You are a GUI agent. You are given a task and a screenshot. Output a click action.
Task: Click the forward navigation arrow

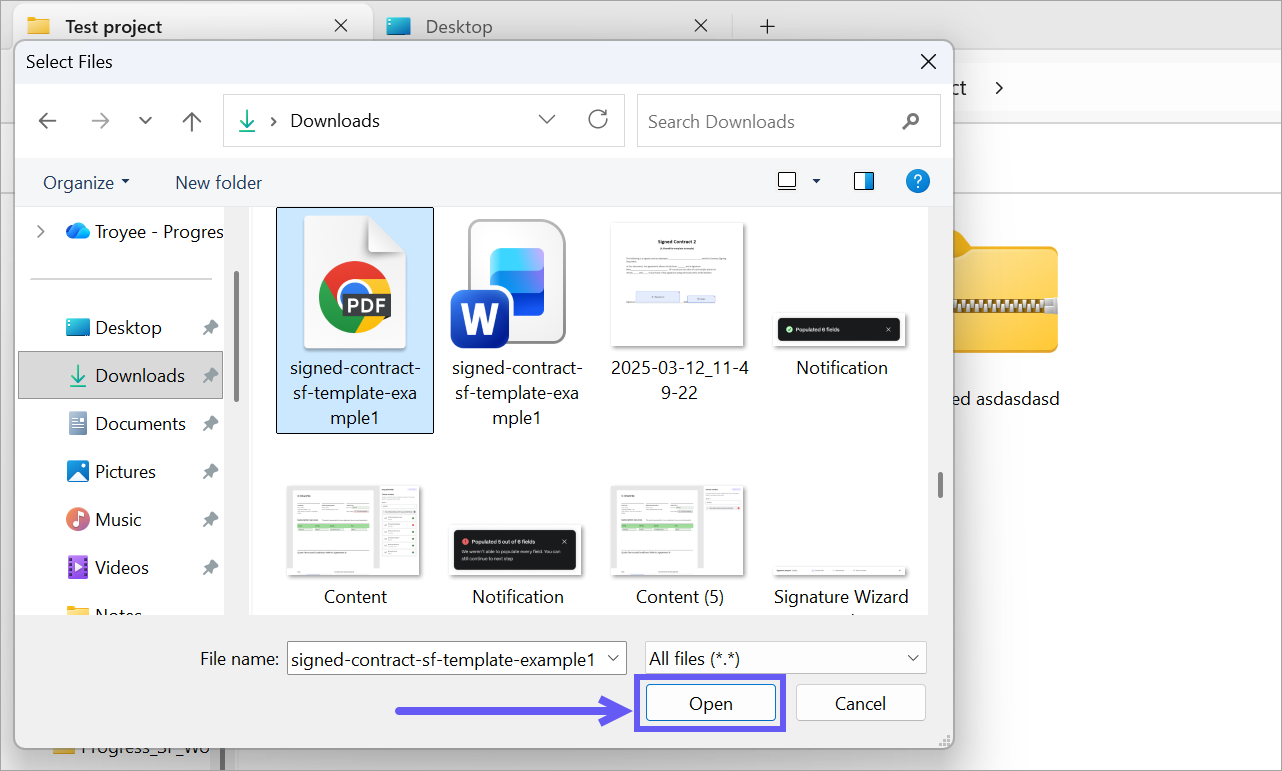(99, 120)
